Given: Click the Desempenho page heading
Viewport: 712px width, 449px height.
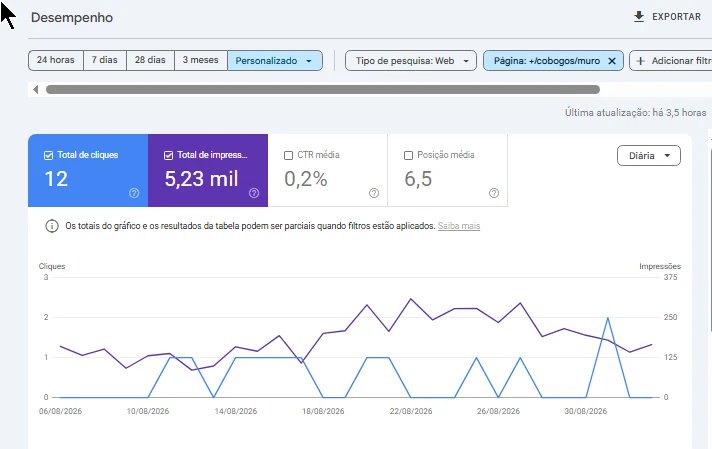Looking at the screenshot, I should [x=72, y=18].
